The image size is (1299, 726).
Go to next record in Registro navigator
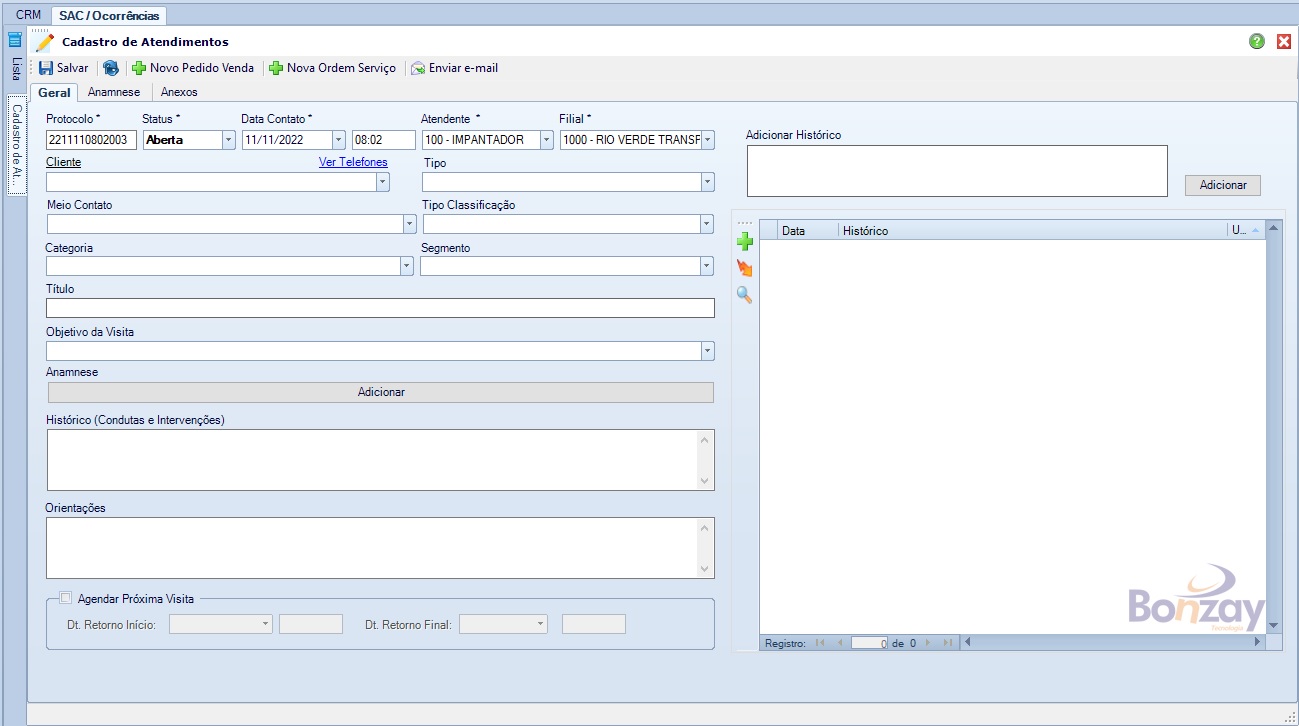[x=928, y=643]
